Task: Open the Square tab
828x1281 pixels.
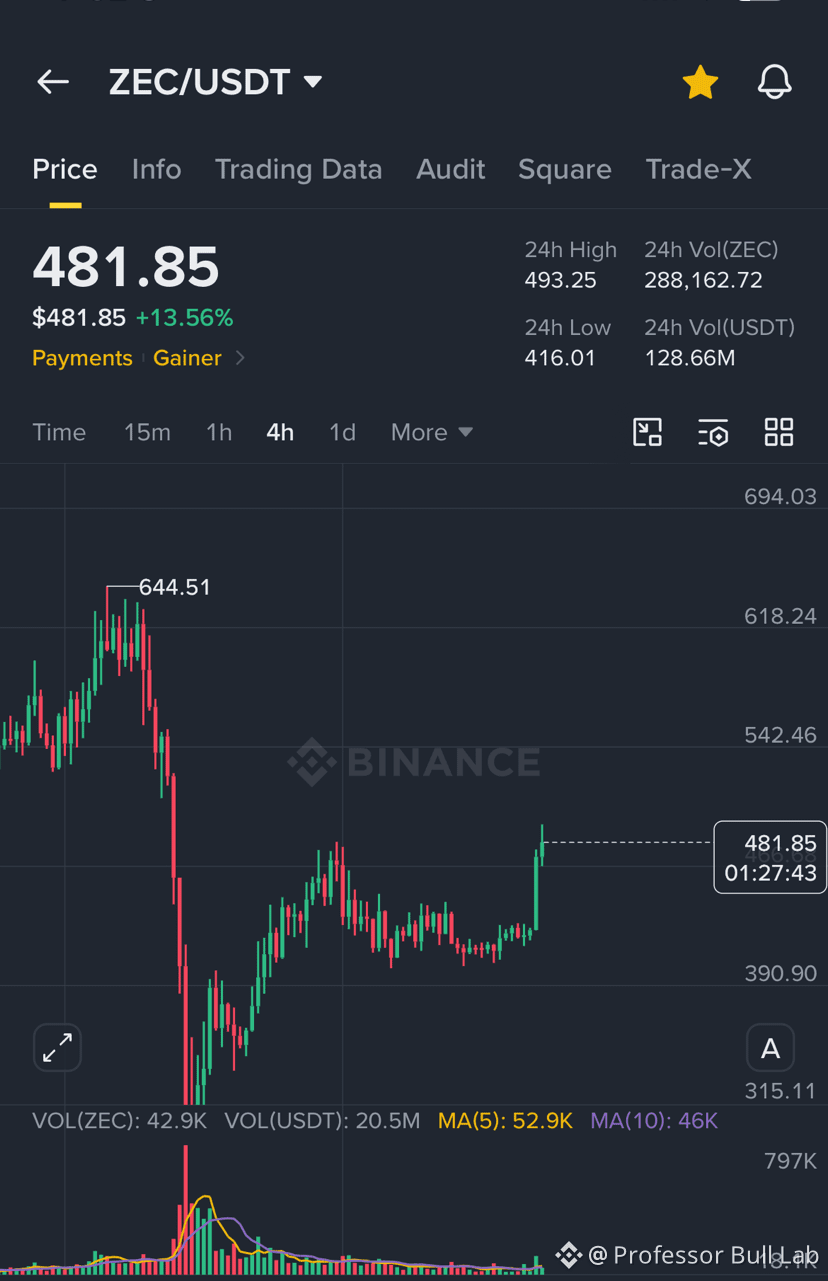Action: (x=564, y=169)
